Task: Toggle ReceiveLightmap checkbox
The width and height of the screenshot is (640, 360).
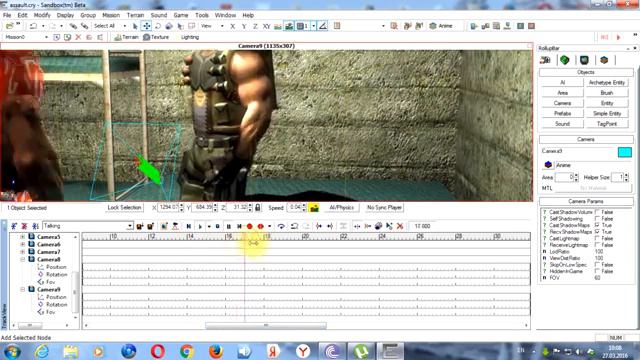Action: click(x=597, y=245)
